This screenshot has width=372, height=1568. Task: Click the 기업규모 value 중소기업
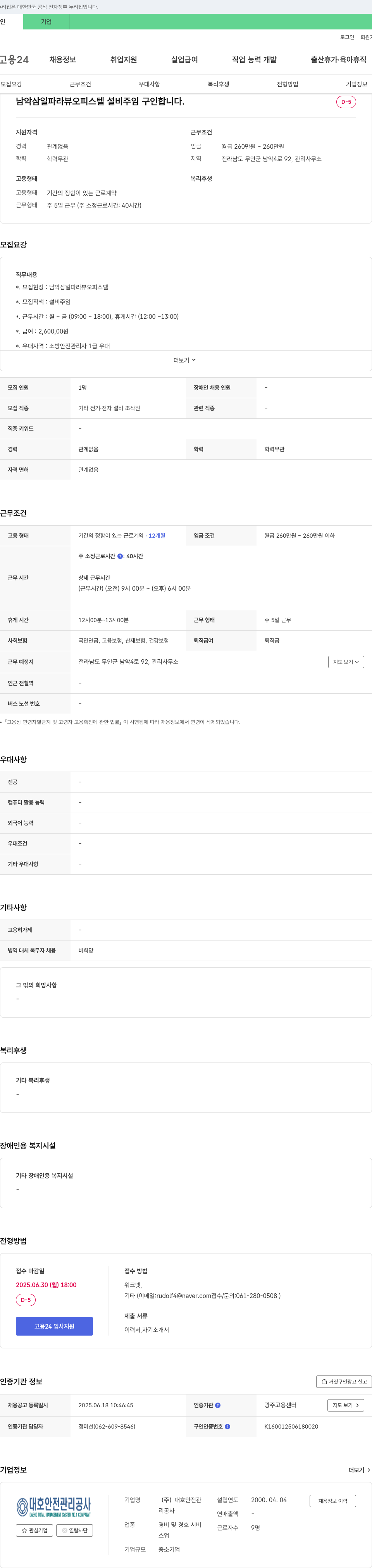click(x=169, y=1549)
